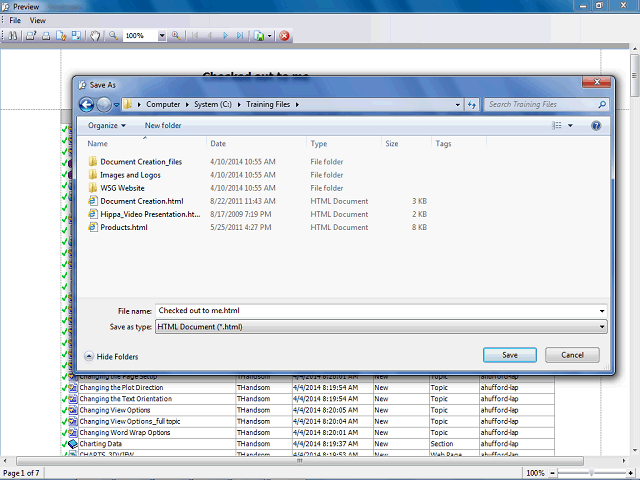Open the File name dropdown arrow
The image size is (640, 480).
pos(602,311)
